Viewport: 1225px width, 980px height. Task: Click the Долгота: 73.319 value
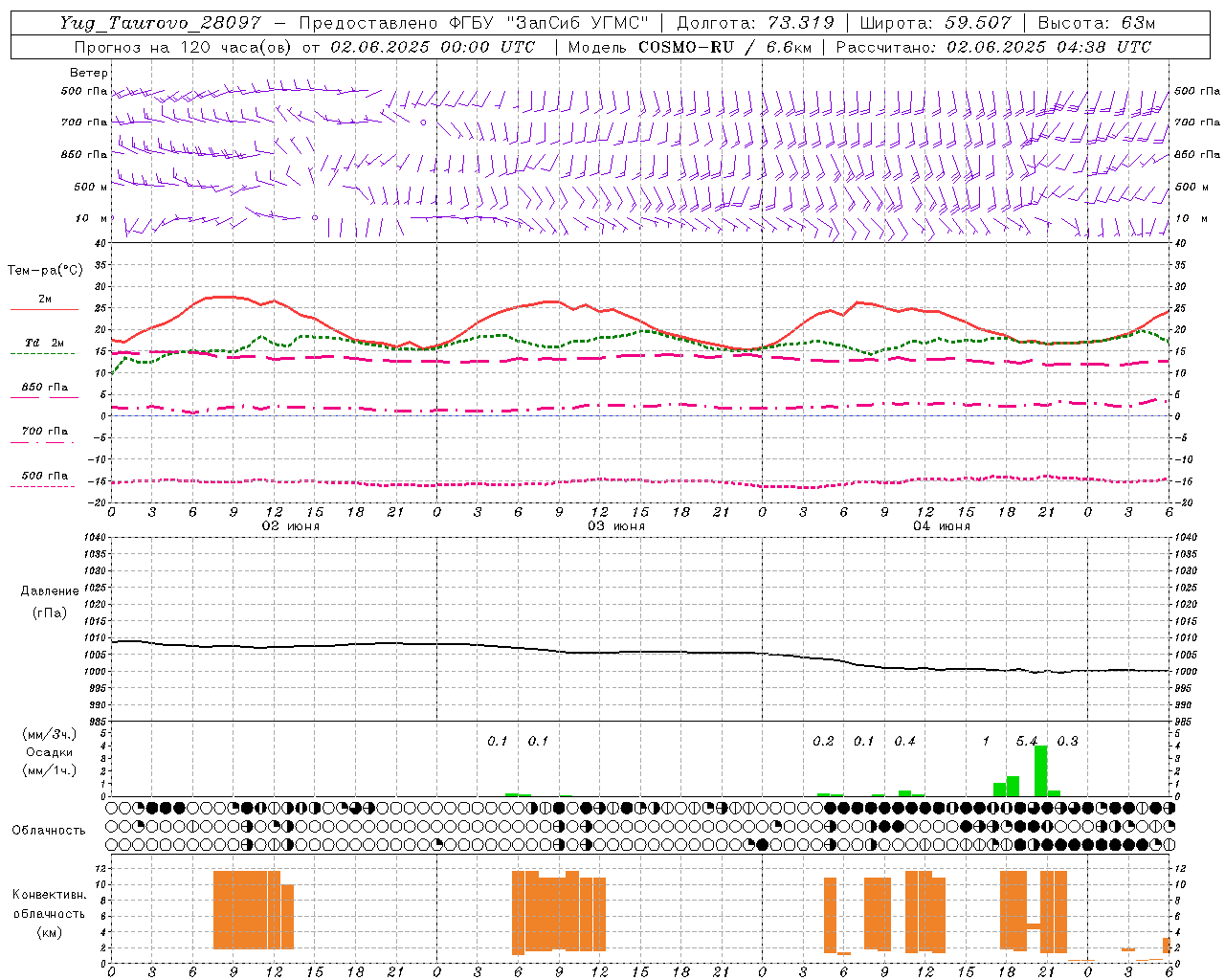pyautogui.click(x=756, y=23)
